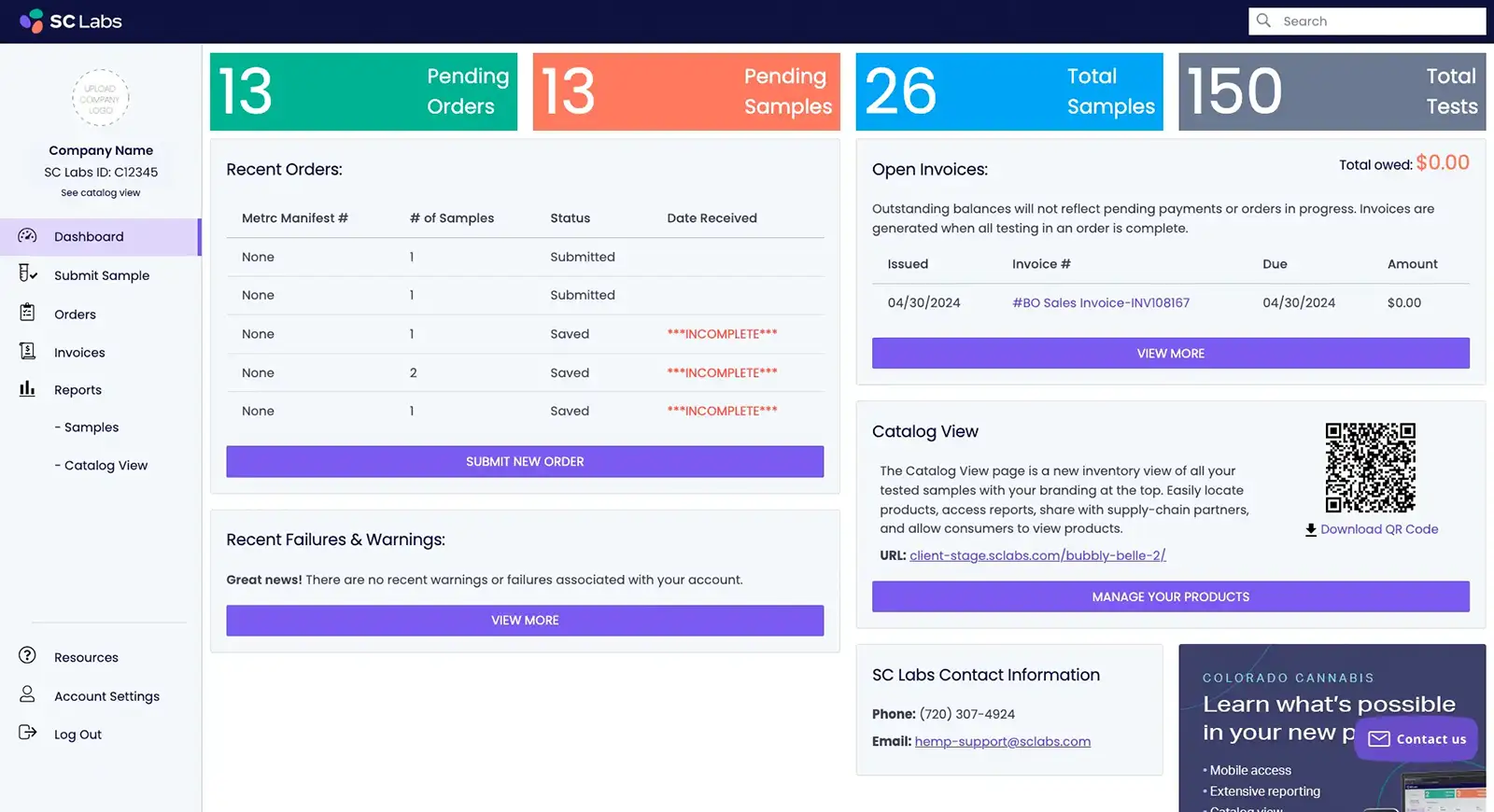Click the Dashboard gauge icon
This screenshot has width=1494, height=812.
(x=27, y=236)
